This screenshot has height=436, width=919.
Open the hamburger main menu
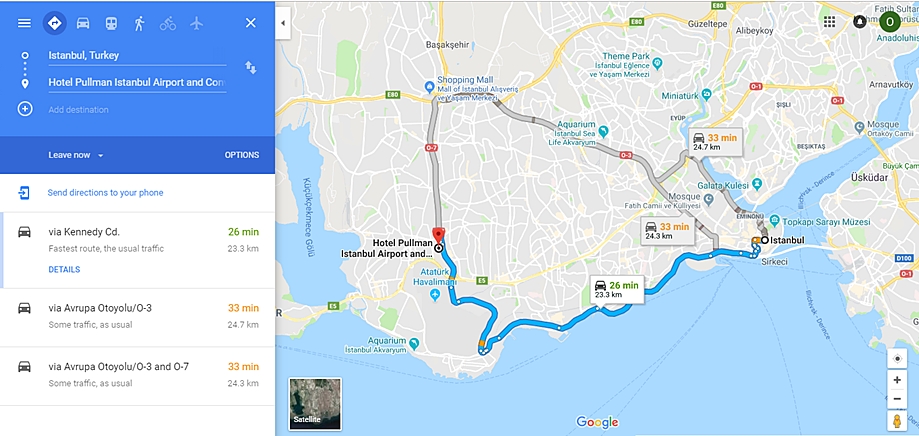pos(24,23)
